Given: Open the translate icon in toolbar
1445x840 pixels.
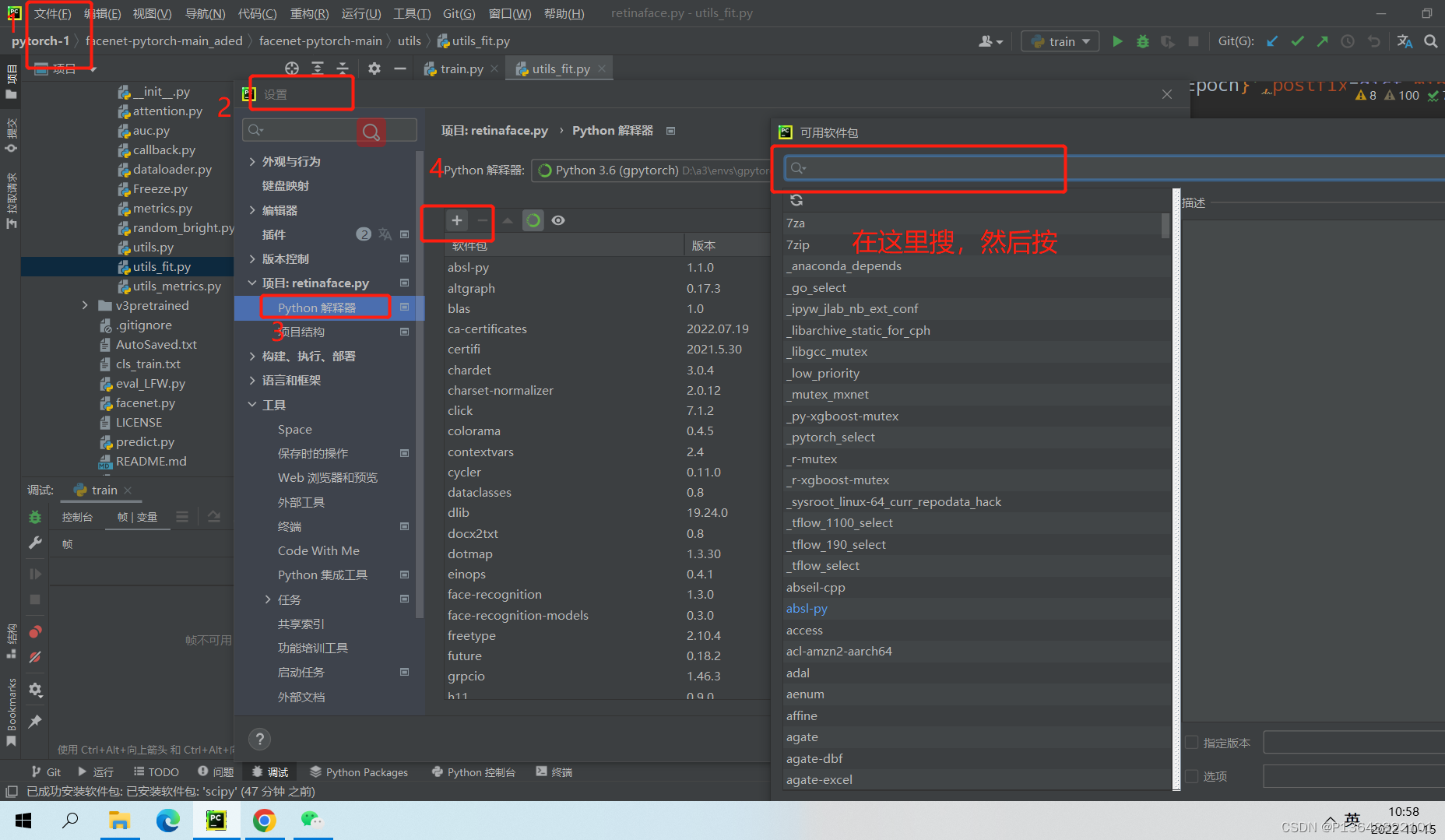Looking at the screenshot, I should 1405,41.
